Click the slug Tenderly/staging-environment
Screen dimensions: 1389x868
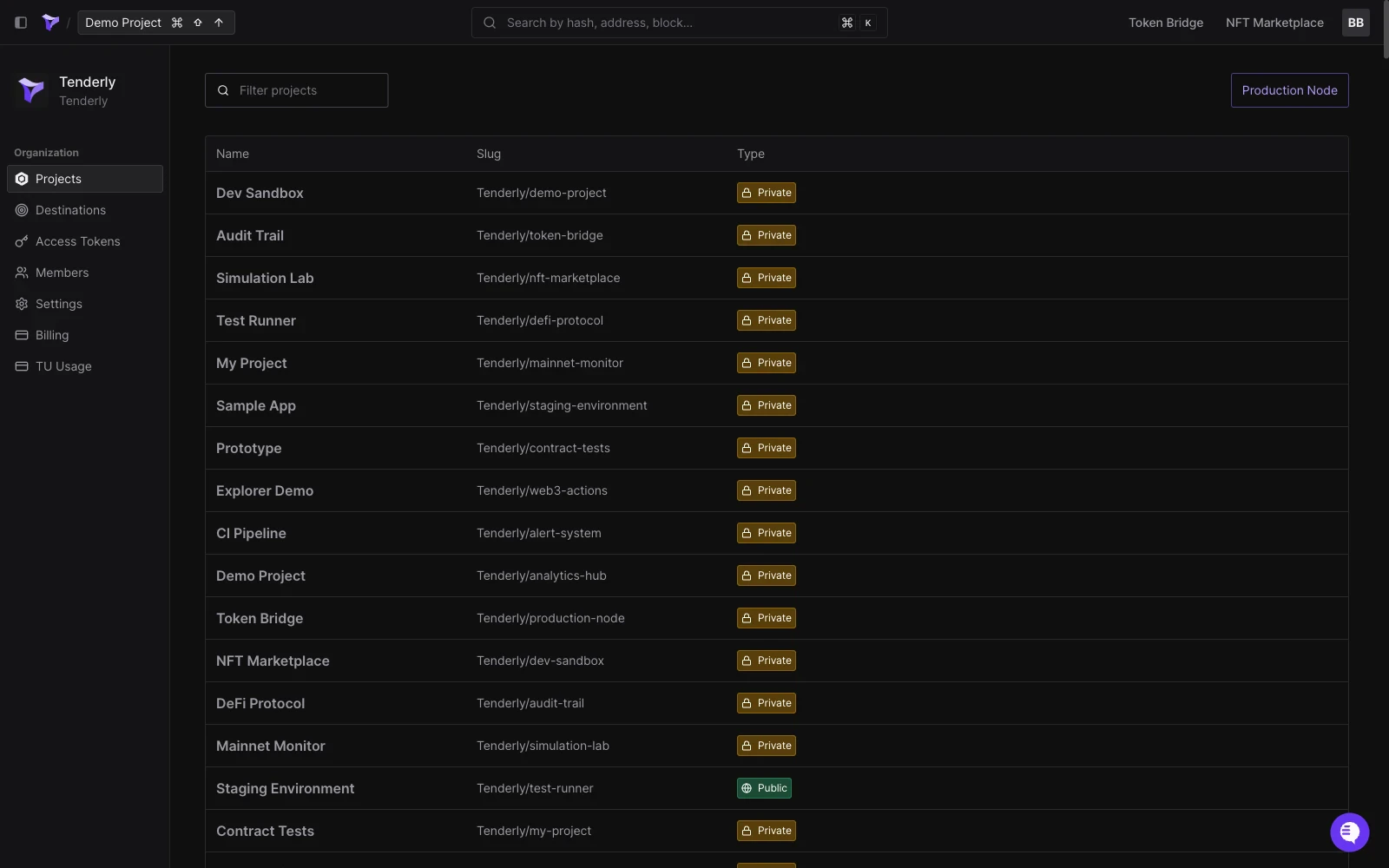pyautogui.click(x=562, y=405)
